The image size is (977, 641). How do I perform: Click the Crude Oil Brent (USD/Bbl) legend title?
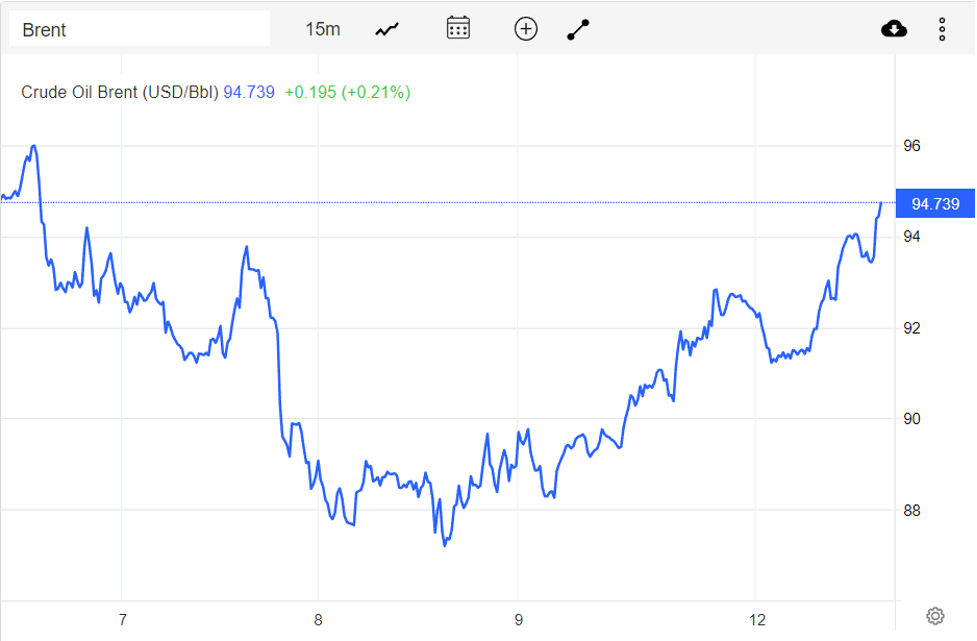click(x=120, y=92)
